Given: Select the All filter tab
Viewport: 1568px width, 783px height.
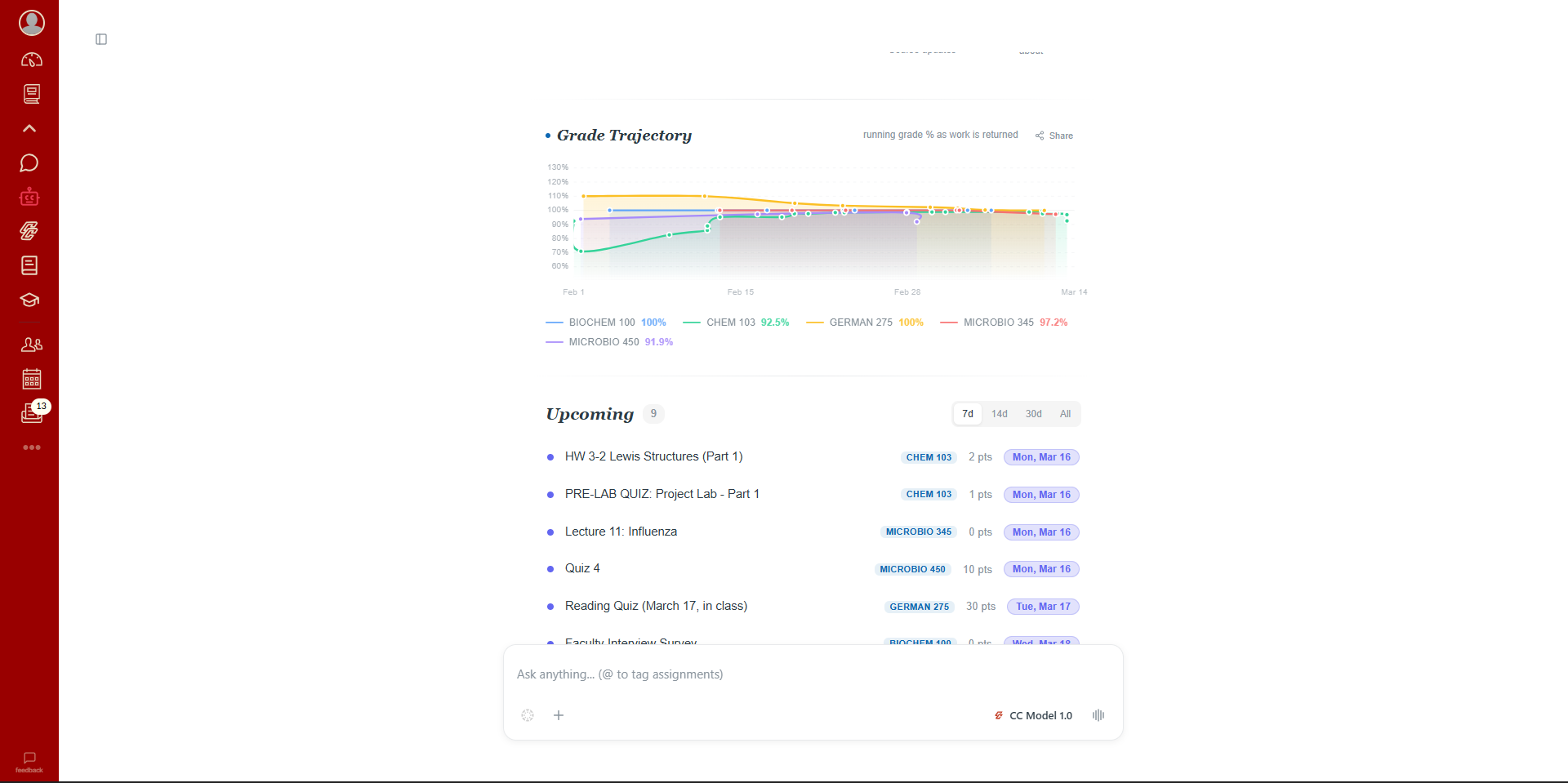Looking at the screenshot, I should pos(1064,414).
